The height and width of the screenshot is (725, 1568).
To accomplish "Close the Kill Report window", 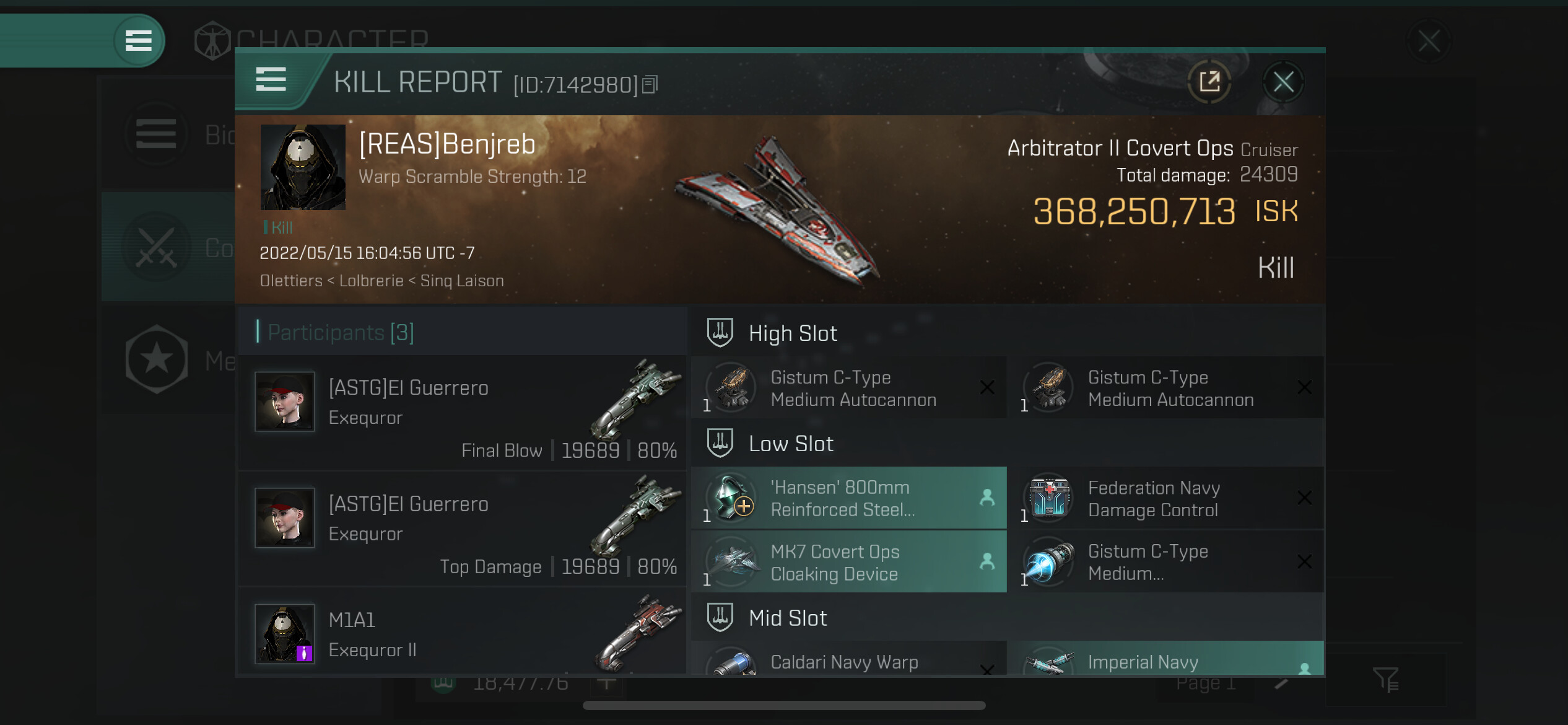I will [1283, 81].
